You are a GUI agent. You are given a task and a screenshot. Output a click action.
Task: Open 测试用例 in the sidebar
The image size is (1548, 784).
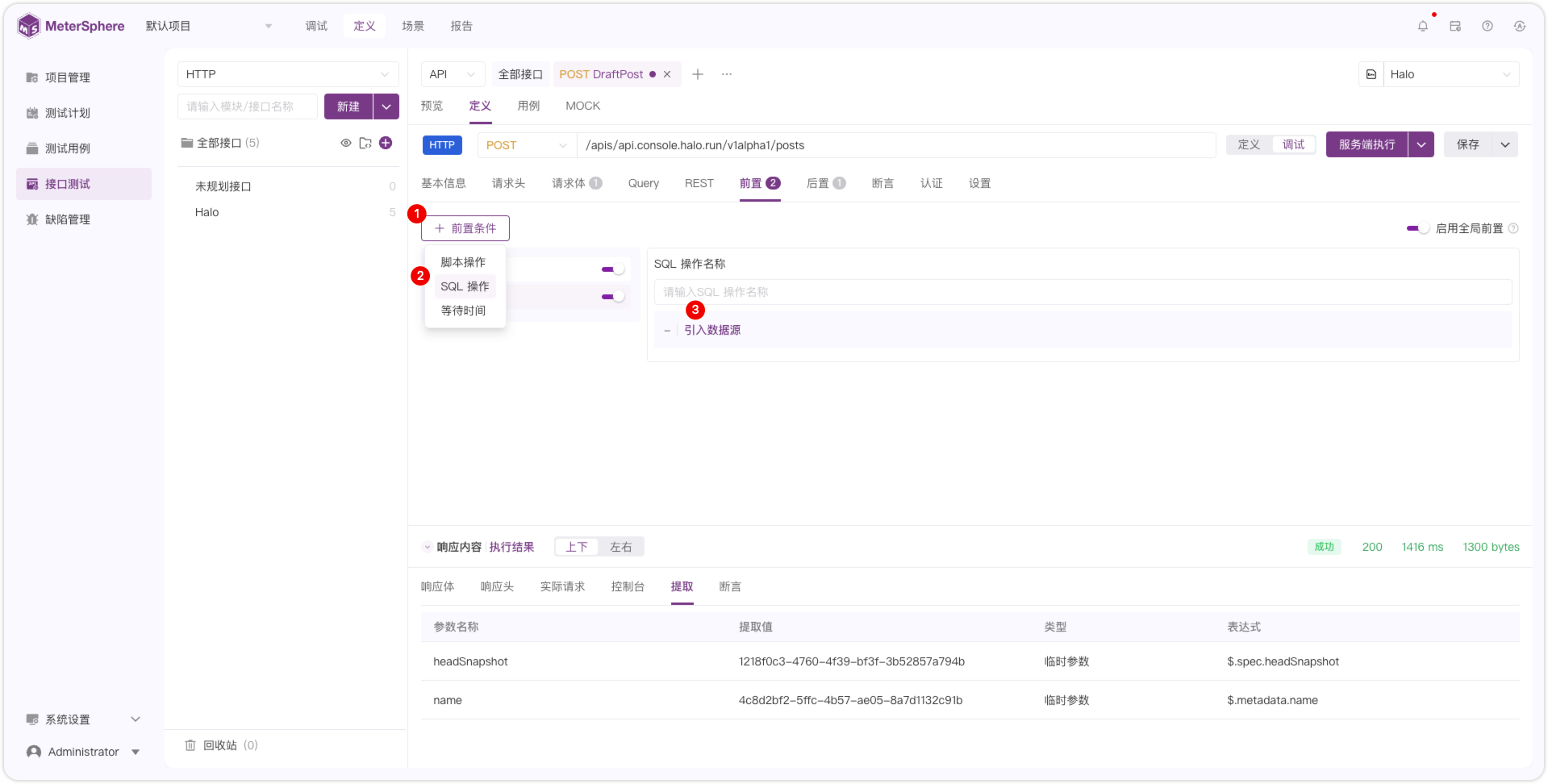click(x=68, y=148)
